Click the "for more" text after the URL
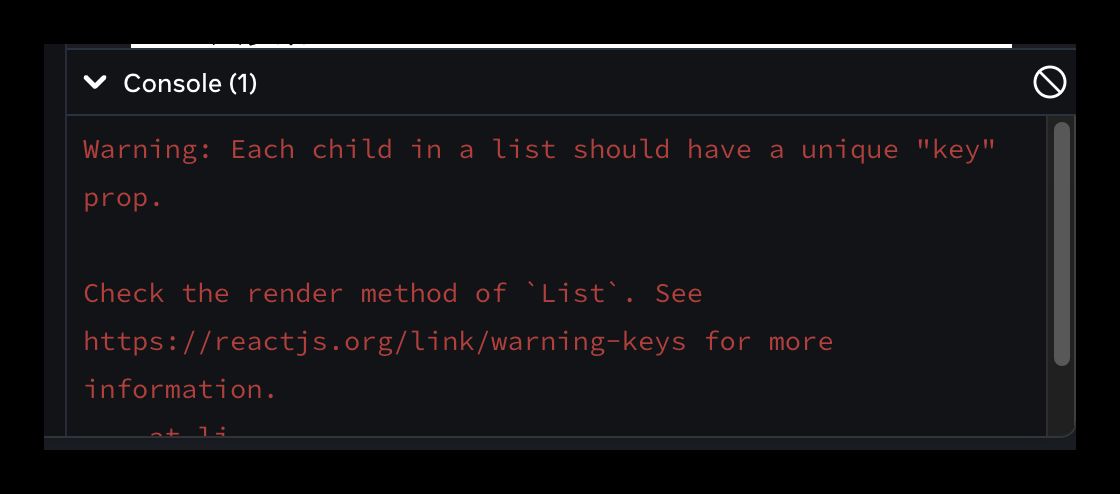Viewport: 1120px width, 494px height. (x=768, y=342)
